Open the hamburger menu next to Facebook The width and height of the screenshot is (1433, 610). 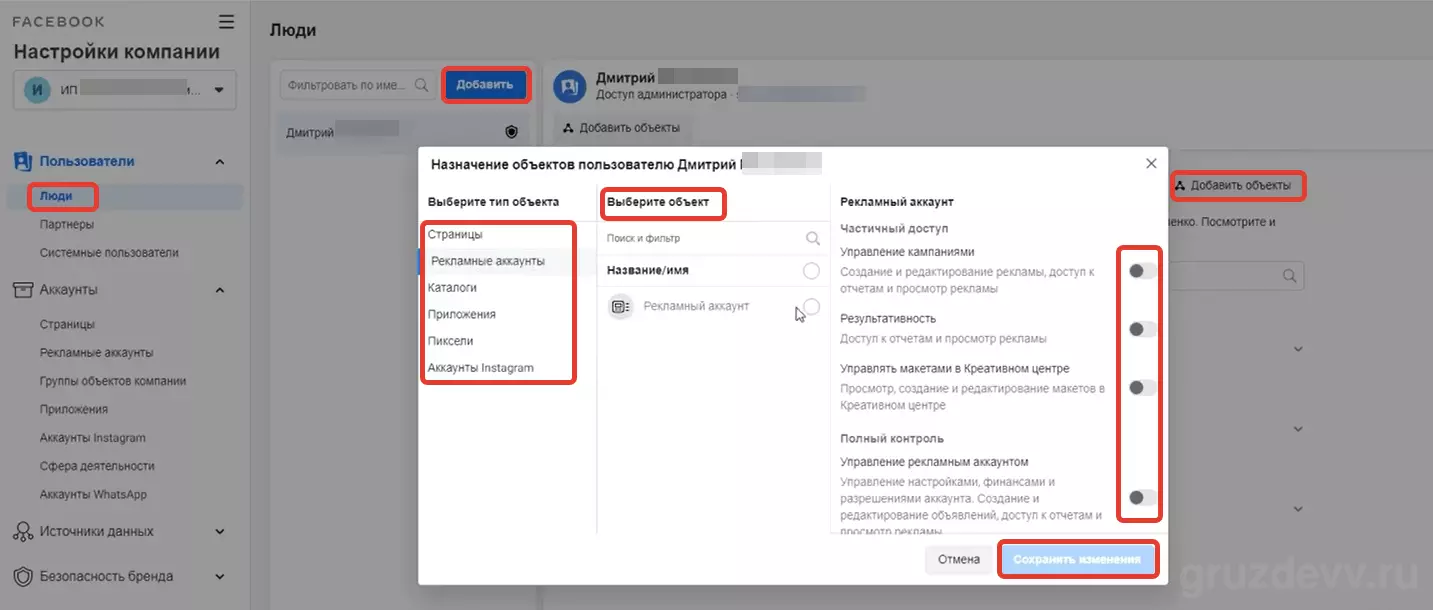click(226, 21)
